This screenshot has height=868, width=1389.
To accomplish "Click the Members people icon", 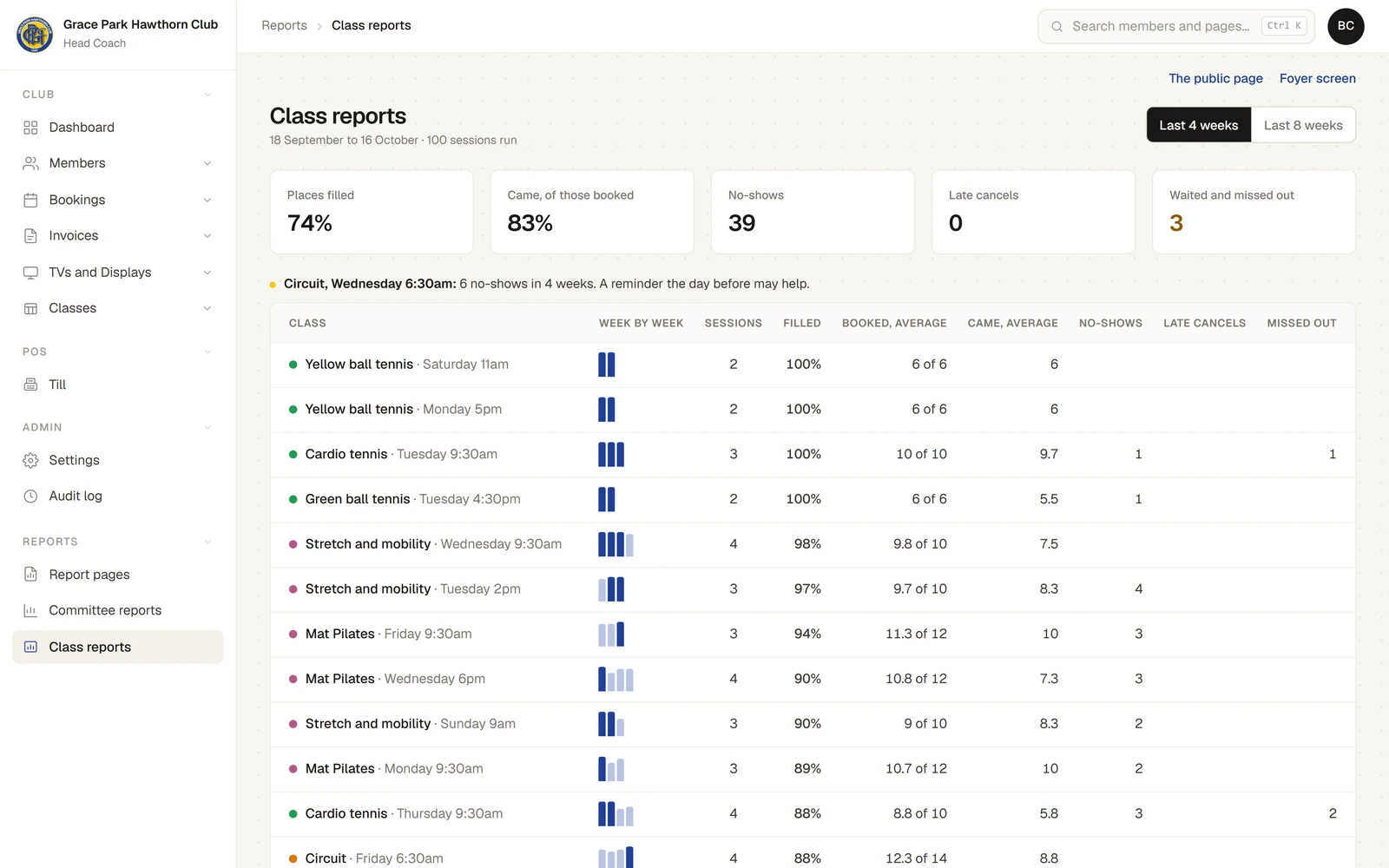I will 30,163.
